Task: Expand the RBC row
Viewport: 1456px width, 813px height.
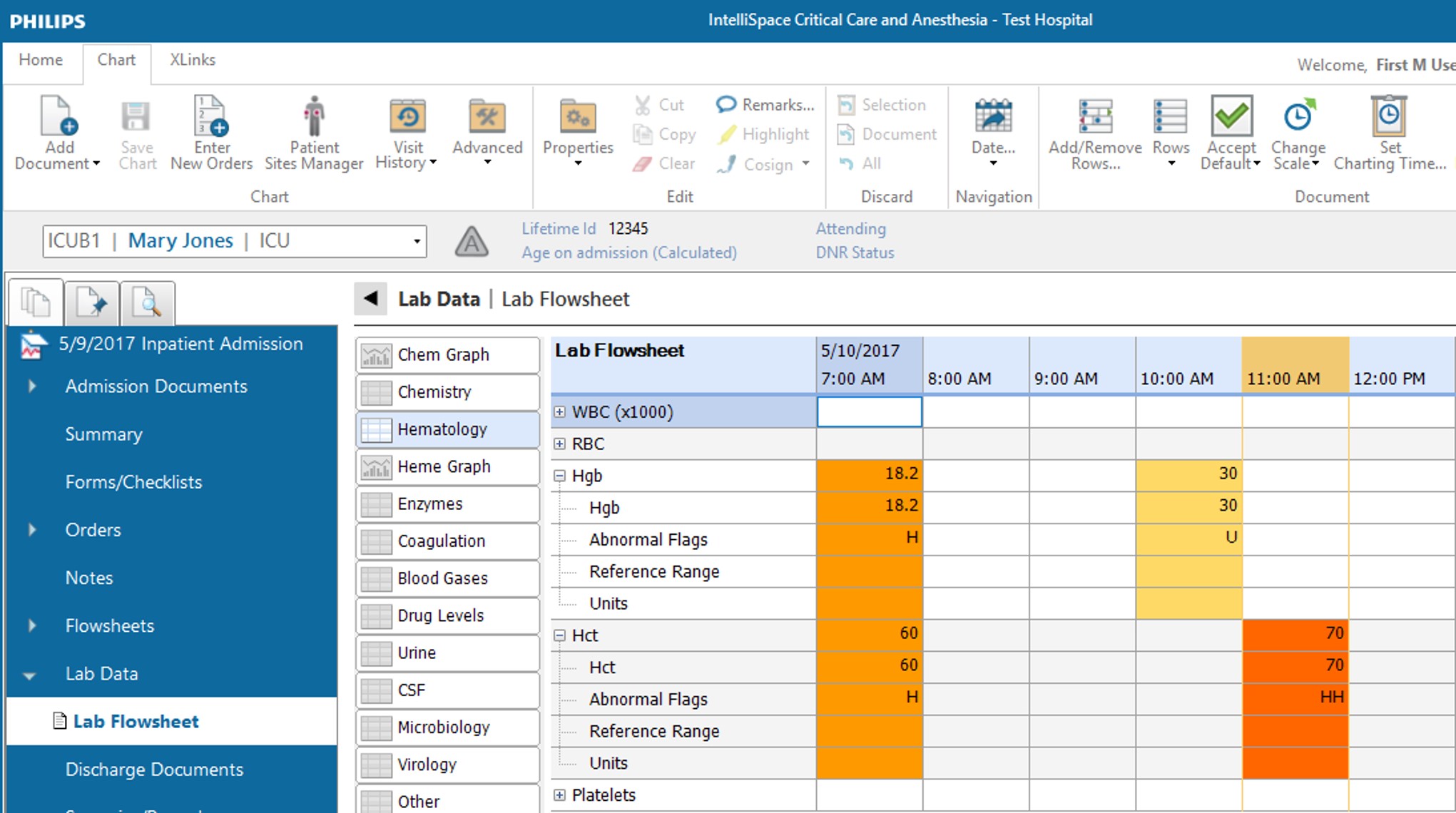Action: click(x=560, y=444)
